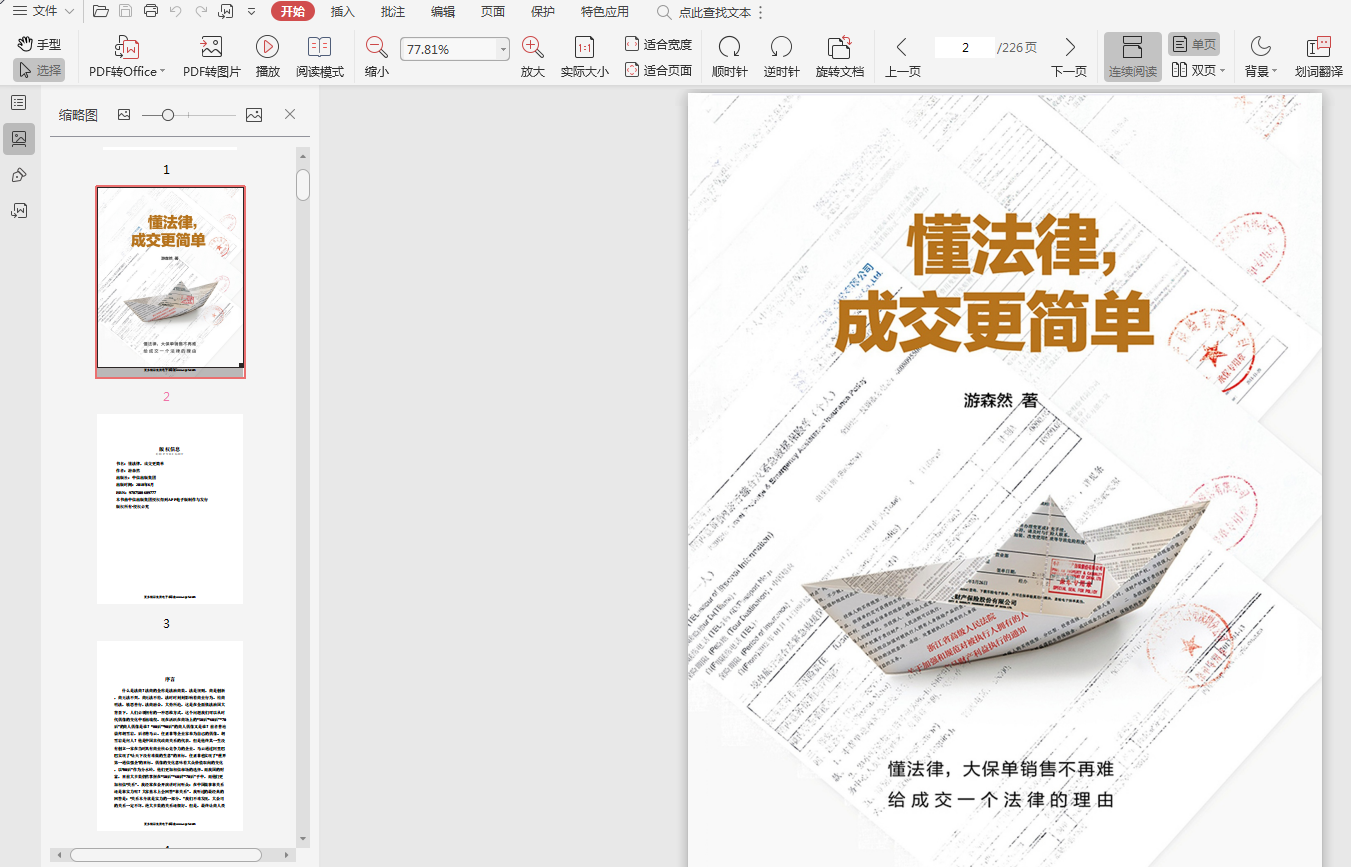The height and width of the screenshot is (867, 1351).
Task: Click the 放大 zoom in icon
Action: pos(532,47)
